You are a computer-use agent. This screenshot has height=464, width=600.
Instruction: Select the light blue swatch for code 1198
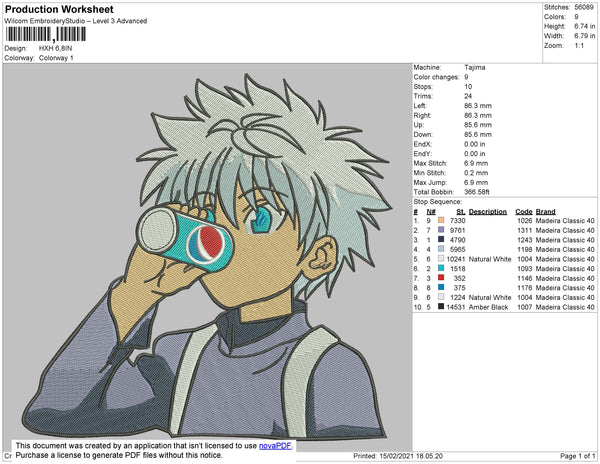pyautogui.click(x=441, y=249)
